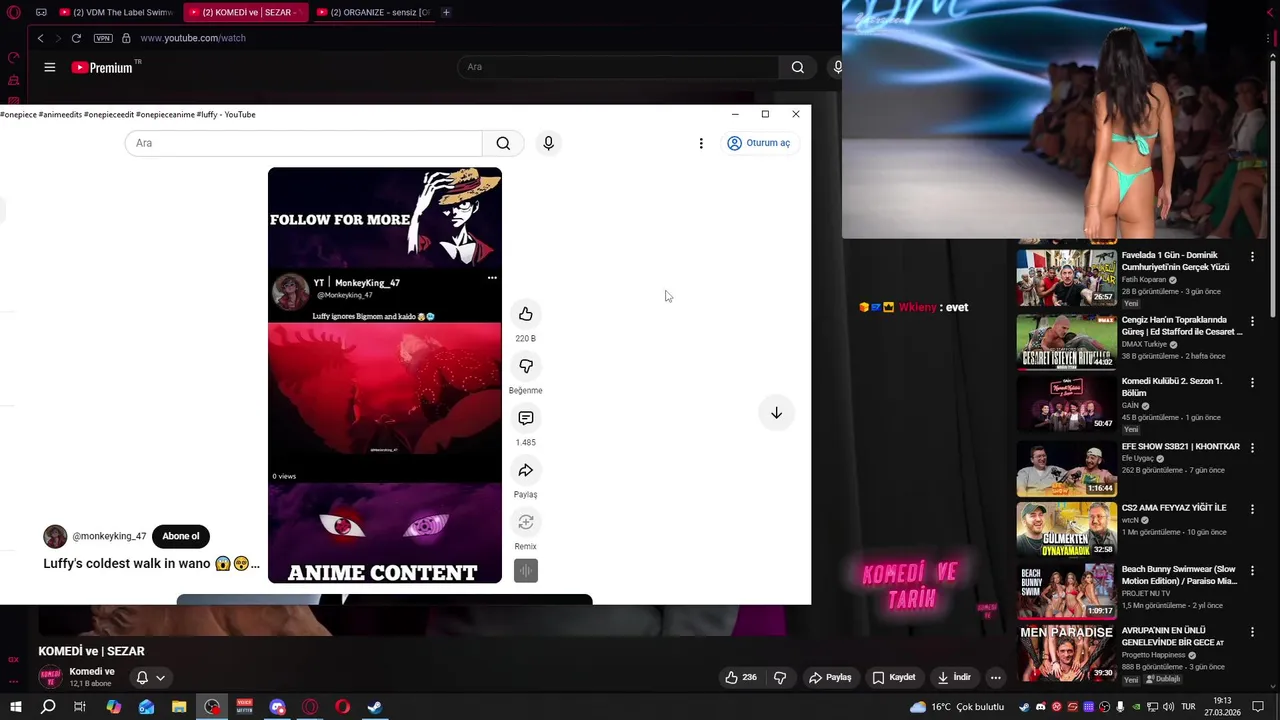Click the www.youtube.com/watch address bar
This screenshot has height=720, width=1280.
[x=193, y=38]
